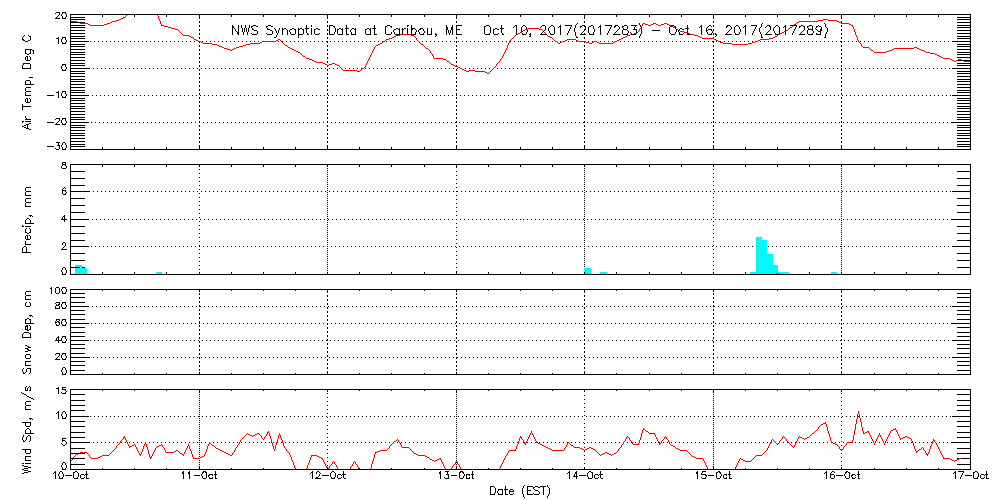The width and height of the screenshot is (1000, 500).
Task: Click the tallest cyan precipitation bar on Oct 15
Action: pyautogui.click(x=759, y=255)
